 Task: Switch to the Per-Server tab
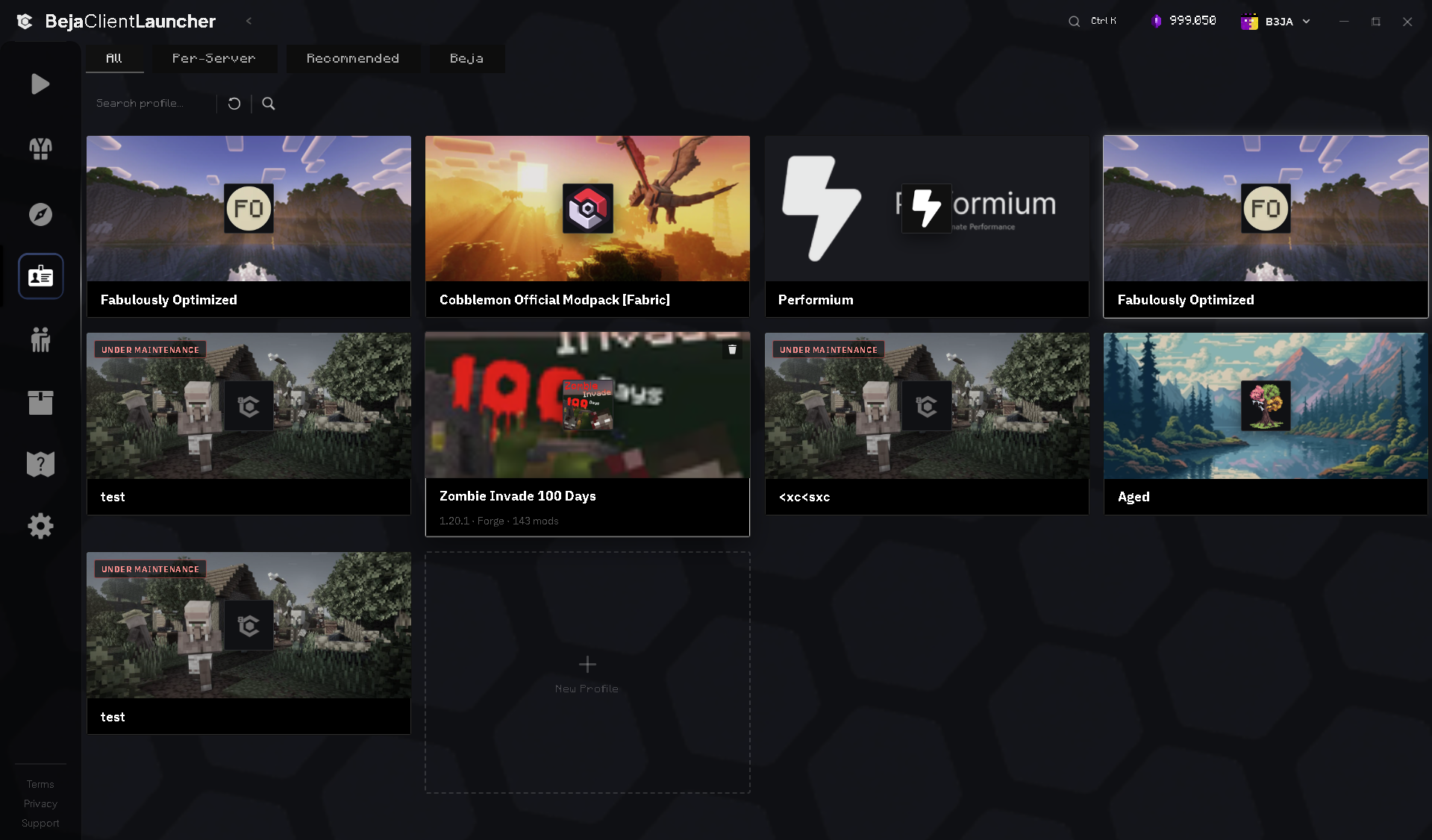tap(214, 58)
